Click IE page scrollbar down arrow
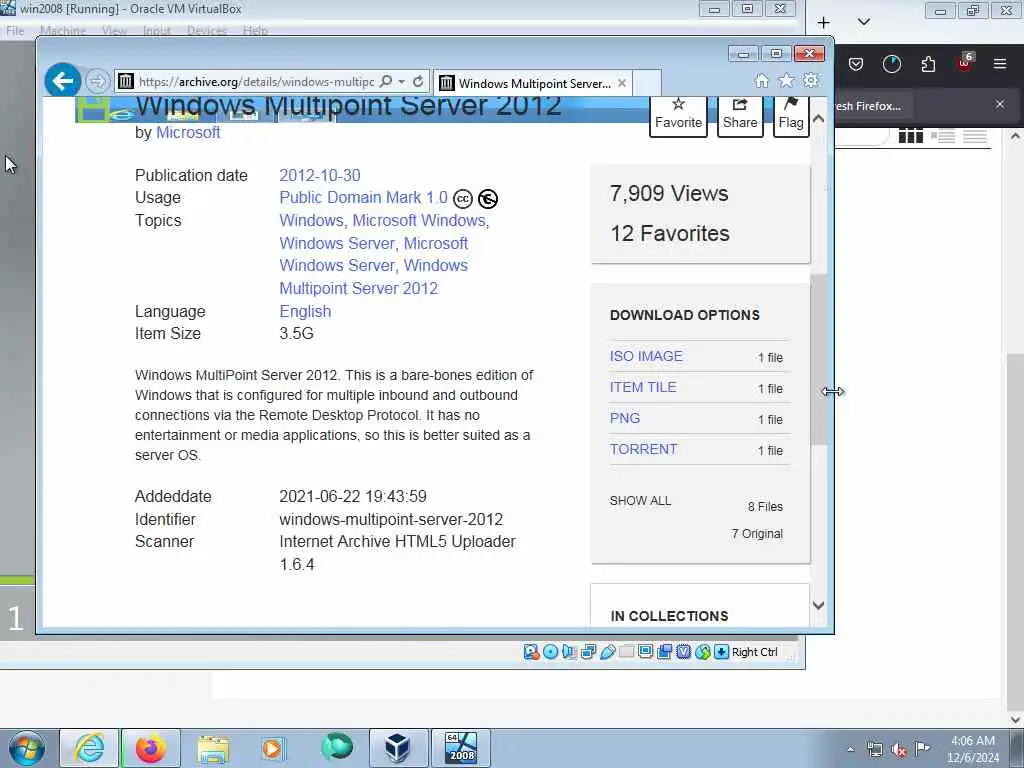This screenshot has width=1024, height=768. tap(818, 605)
